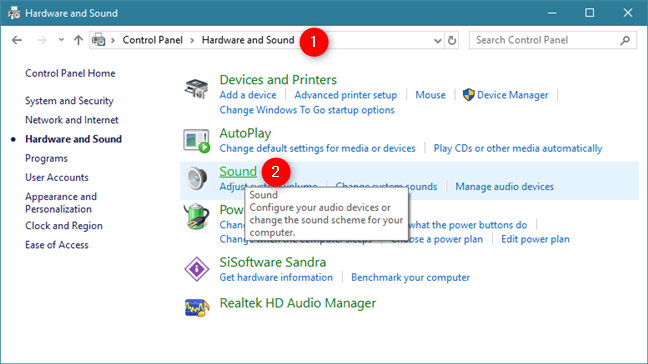Click Change Windows To Go startup options
The width and height of the screenshot is (648, 364).
pos(307,110)
